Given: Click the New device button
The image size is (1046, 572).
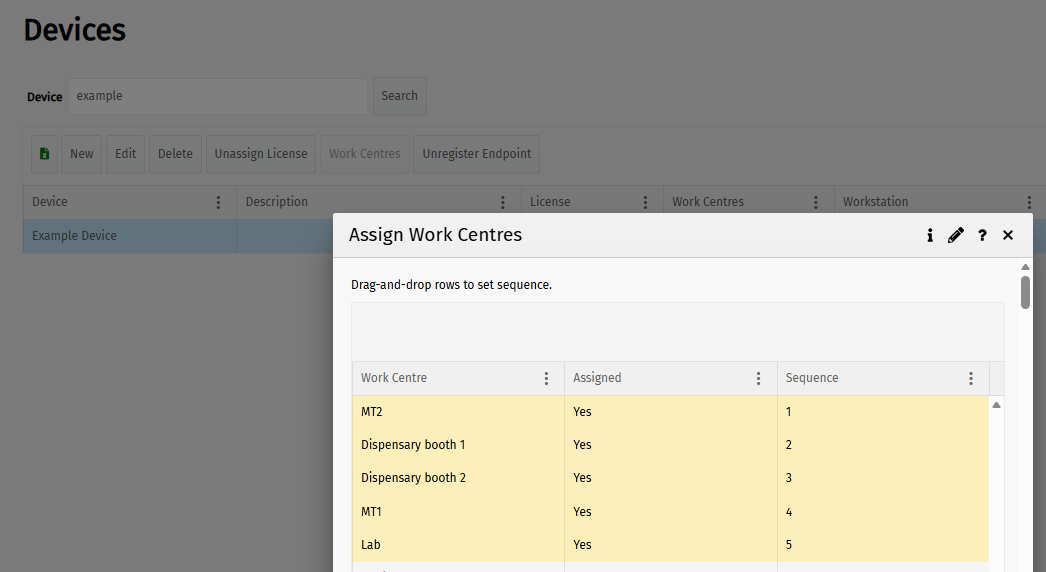Looking at the screenshot, I should pyautogui.click(x=82, y=154).
